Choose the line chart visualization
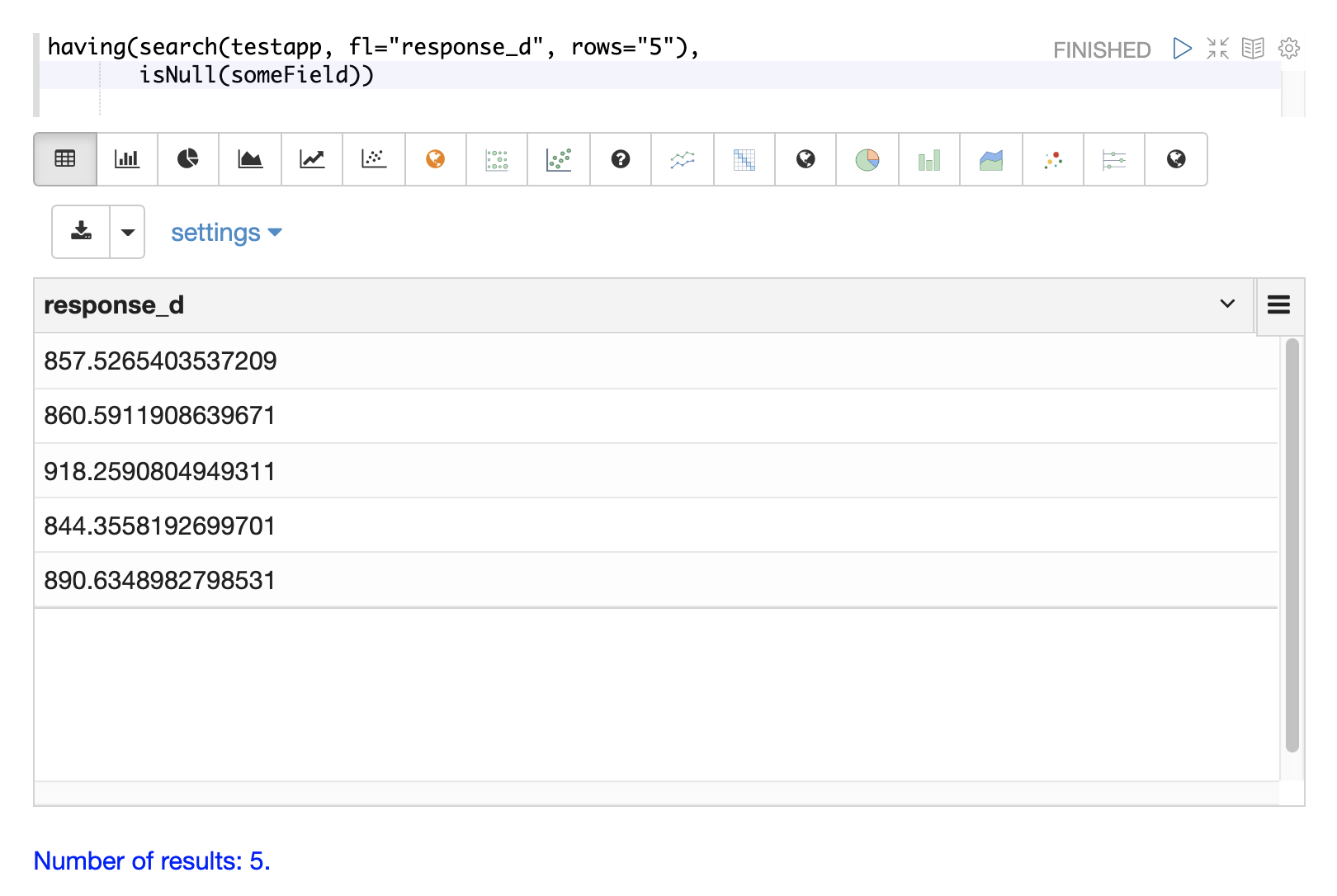Viewport: 1337px width, 896px height. 312,159
